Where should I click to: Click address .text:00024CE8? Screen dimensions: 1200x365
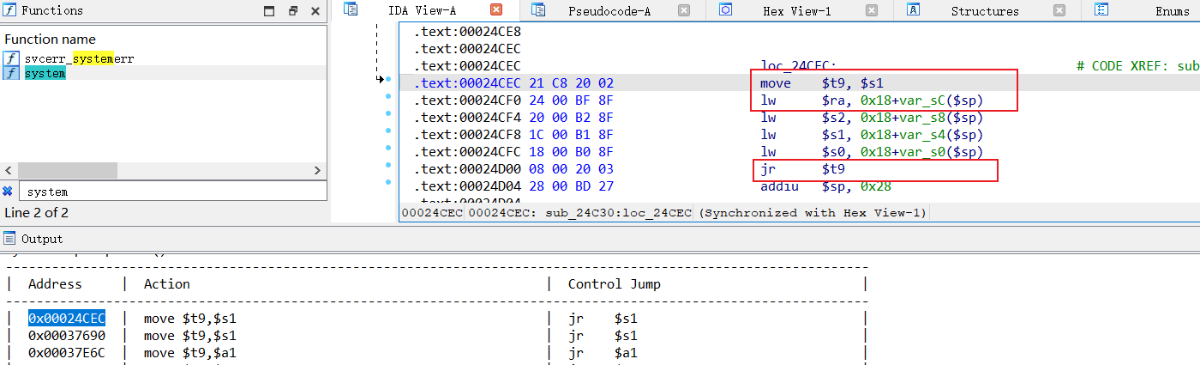[466, 32]
